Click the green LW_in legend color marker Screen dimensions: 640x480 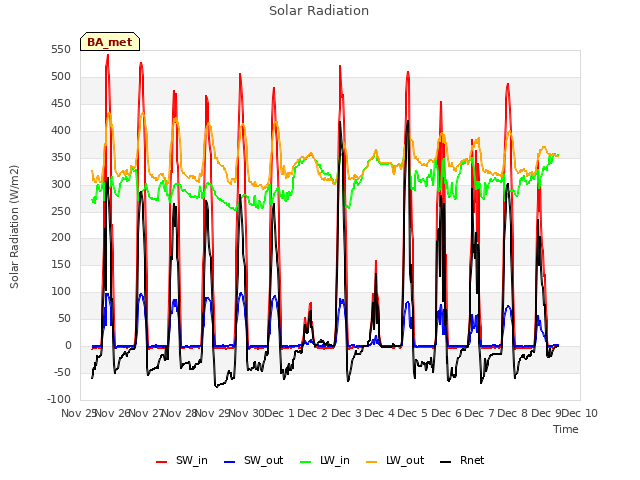point(306,462)
